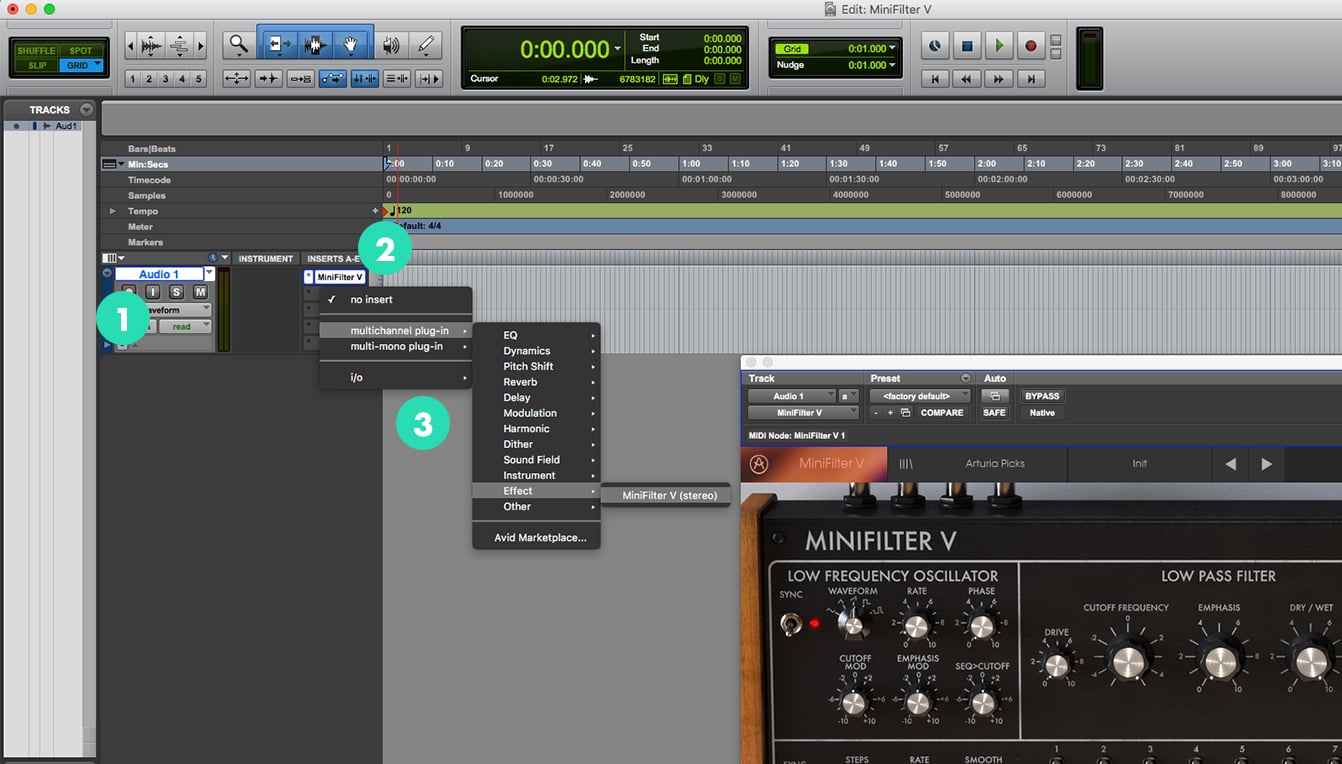Open the factory default preset dropdown
Screen dimensions: 1342x764
(920, 396)
